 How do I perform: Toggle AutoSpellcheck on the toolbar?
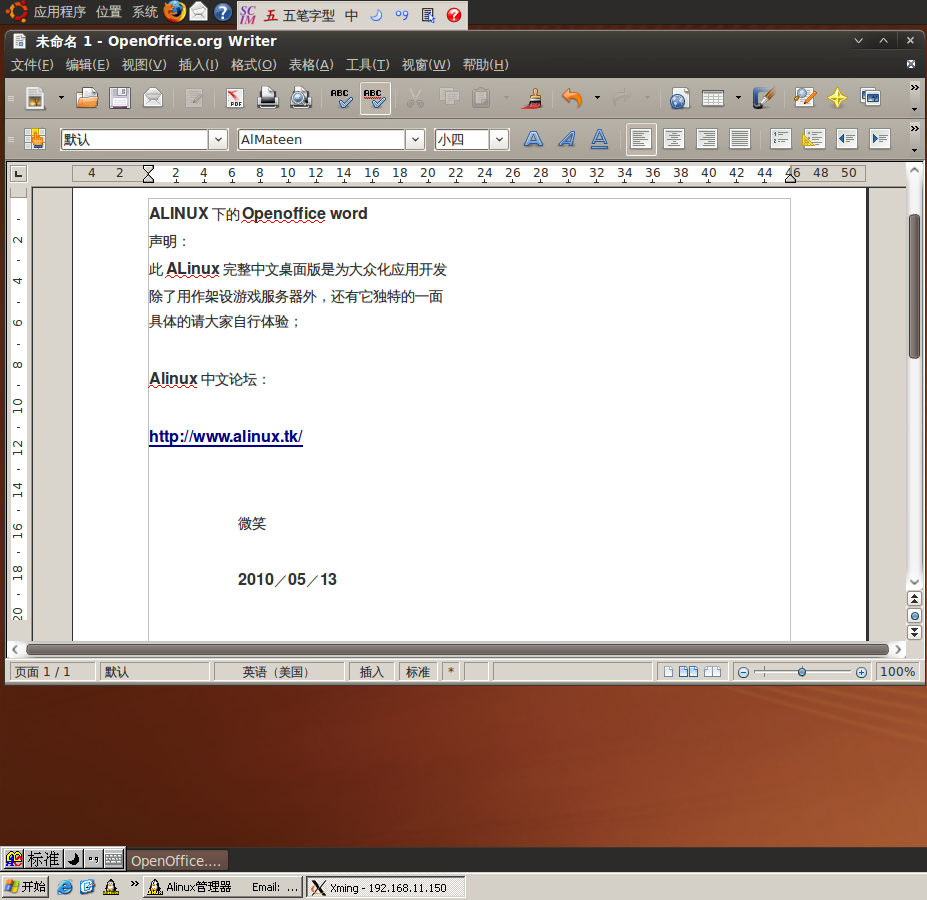click(375, 98)
